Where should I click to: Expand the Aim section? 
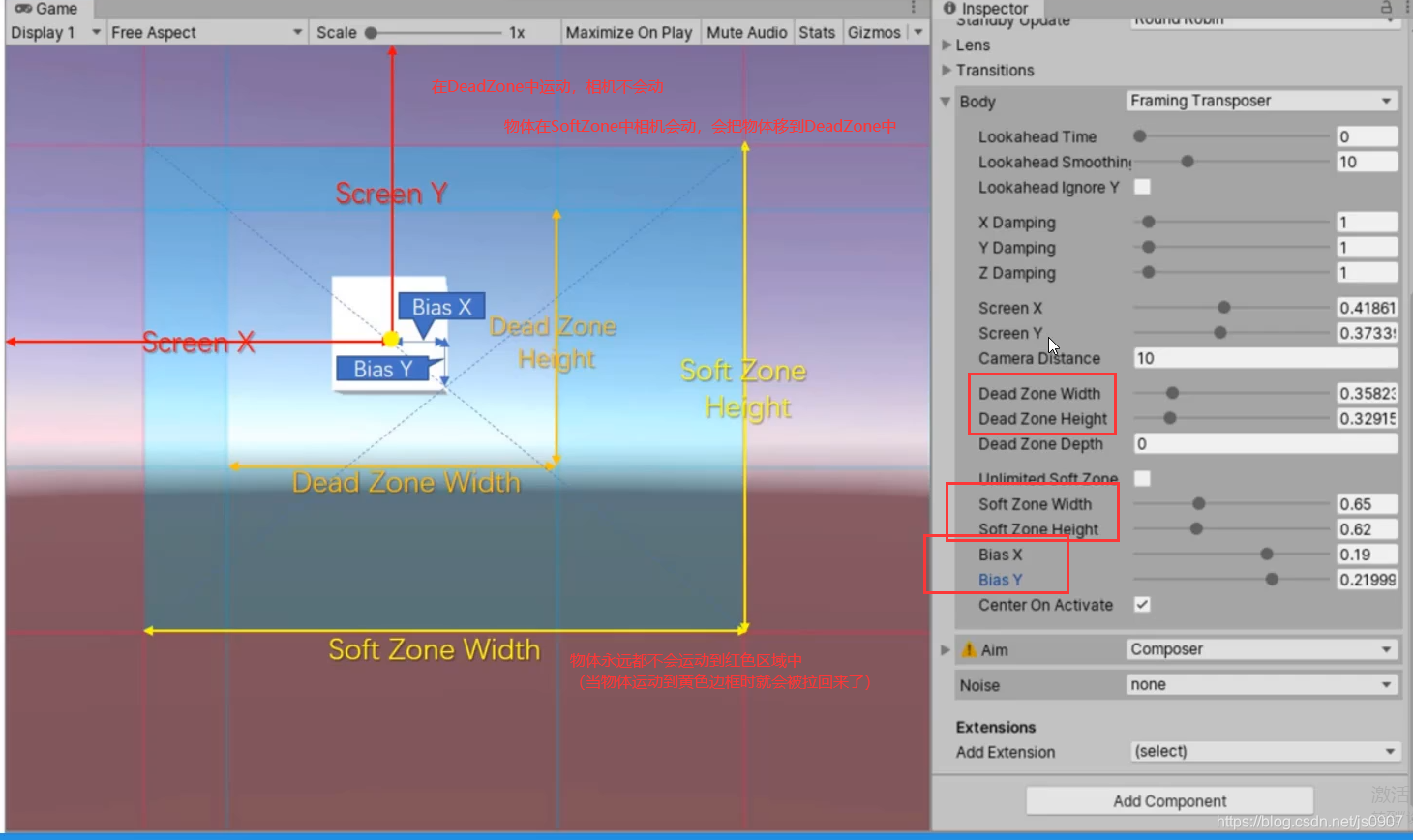(x=946, y=649)
